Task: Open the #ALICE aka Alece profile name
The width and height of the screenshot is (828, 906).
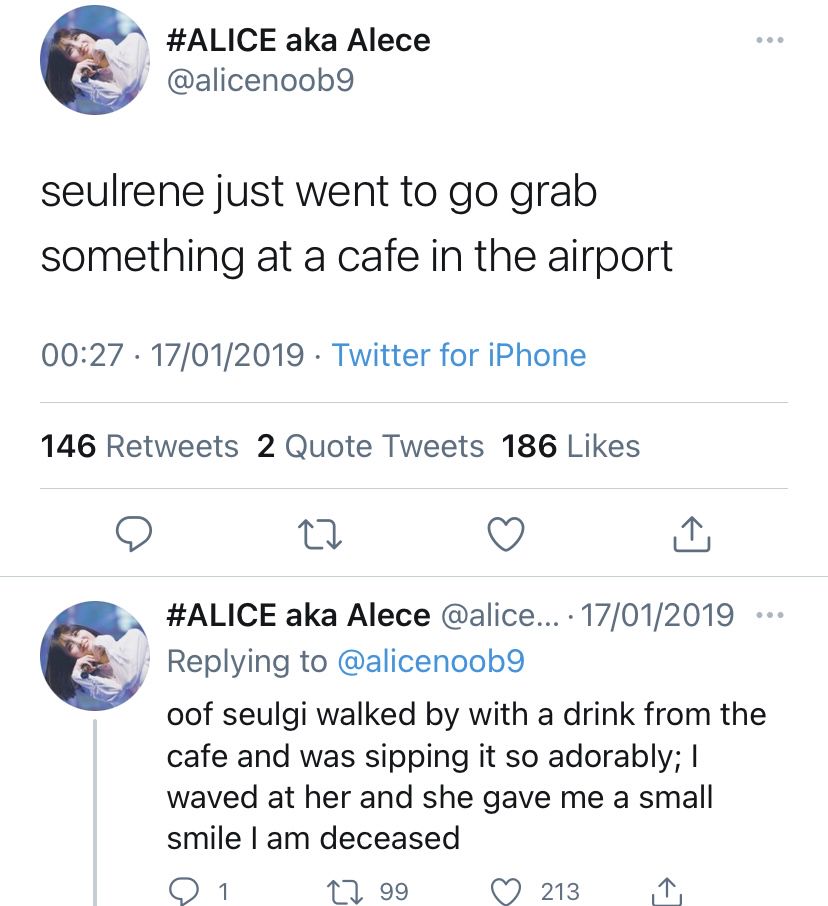Action: 297,40
